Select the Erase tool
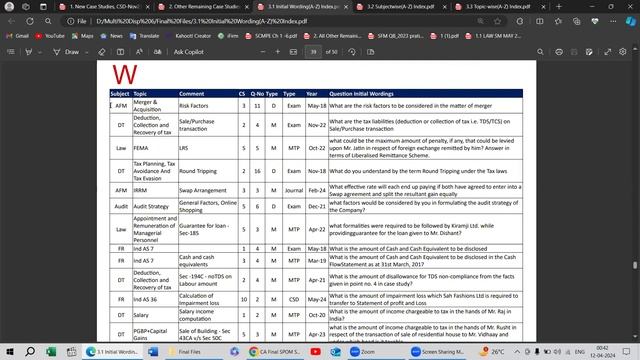 [102, 52]
